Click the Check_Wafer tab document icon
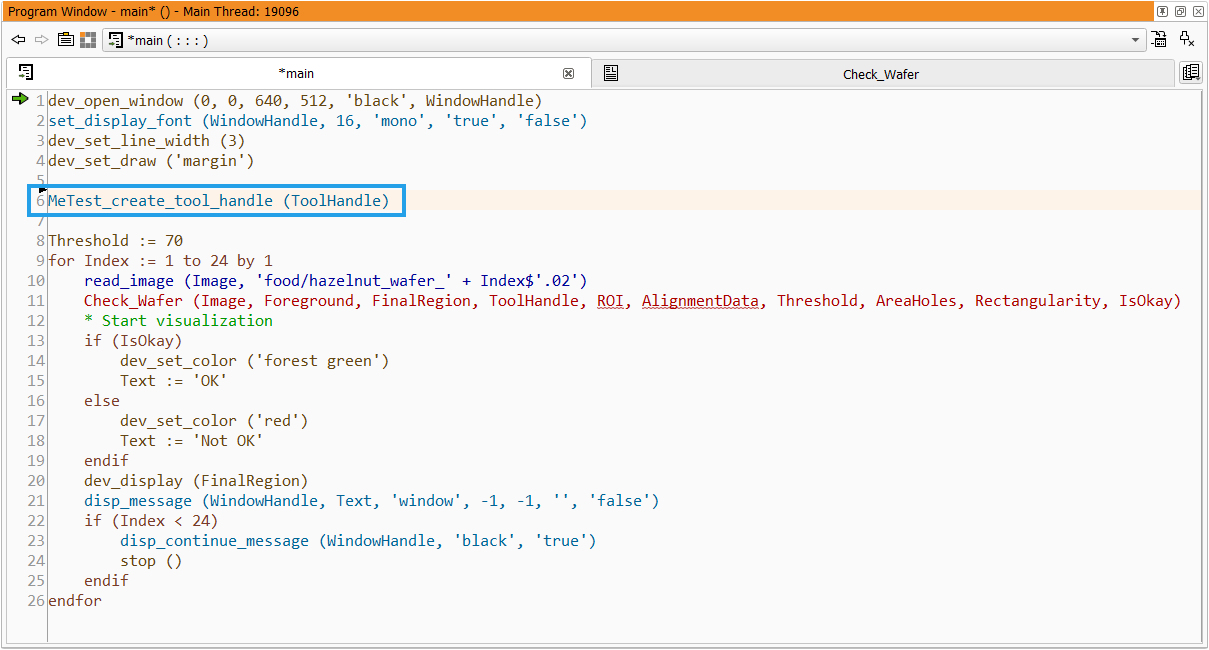Screen dimensions: 1209x650 [x=611, y=73]
